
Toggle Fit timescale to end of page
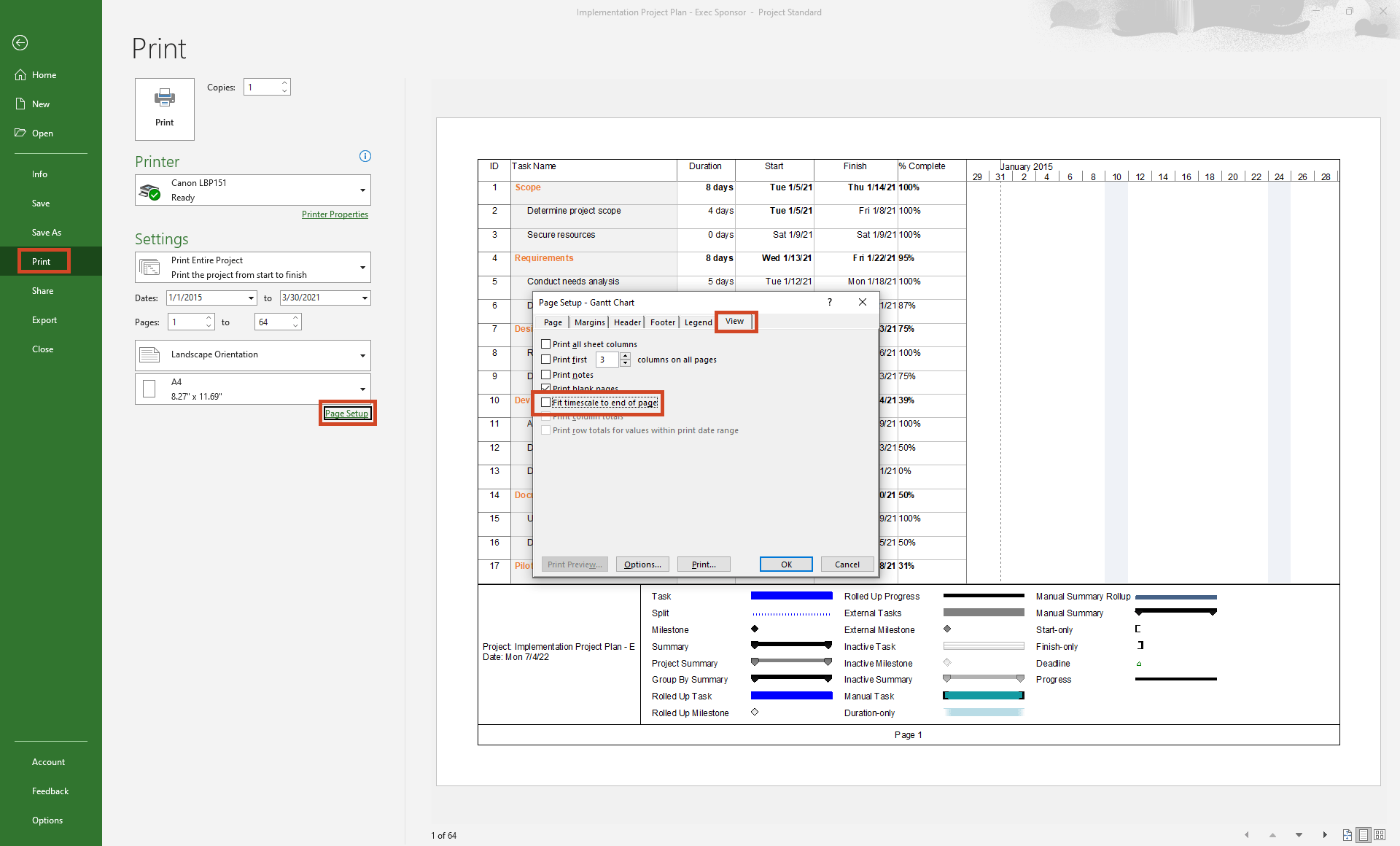pyautogui.click(x=546, y=403)
